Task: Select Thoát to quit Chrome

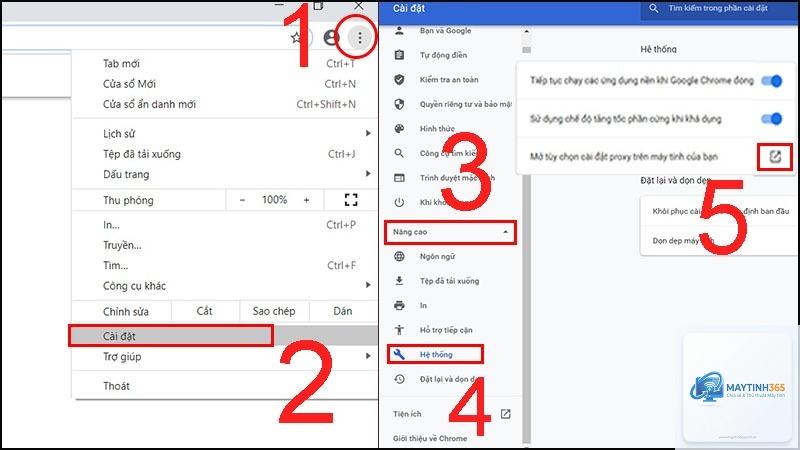Action: (224, 386)
